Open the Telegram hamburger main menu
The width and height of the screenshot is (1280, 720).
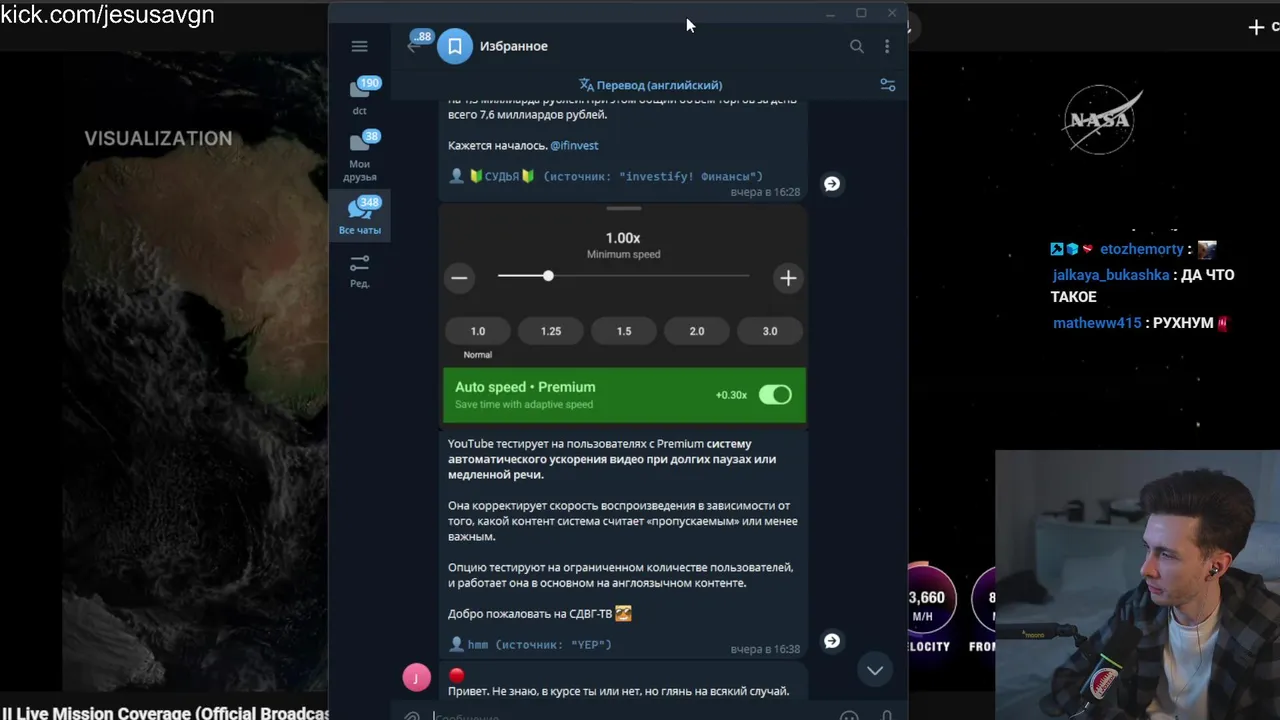point(360,46)
